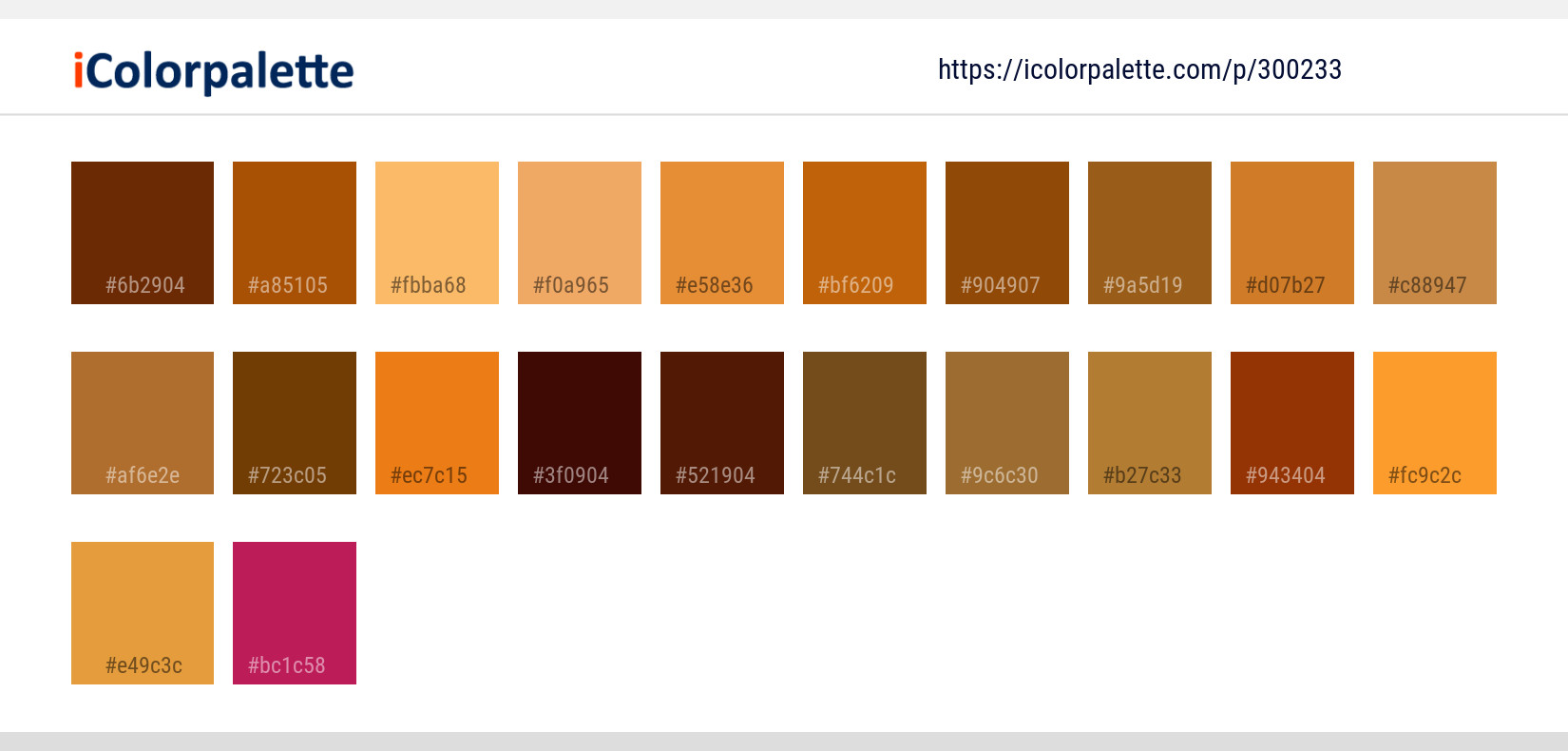Image resolution: width=1568 pixels, height=751 pixels.
Task: Choose the magenta #bc1c58 swatch
Action: pos(295,613)
